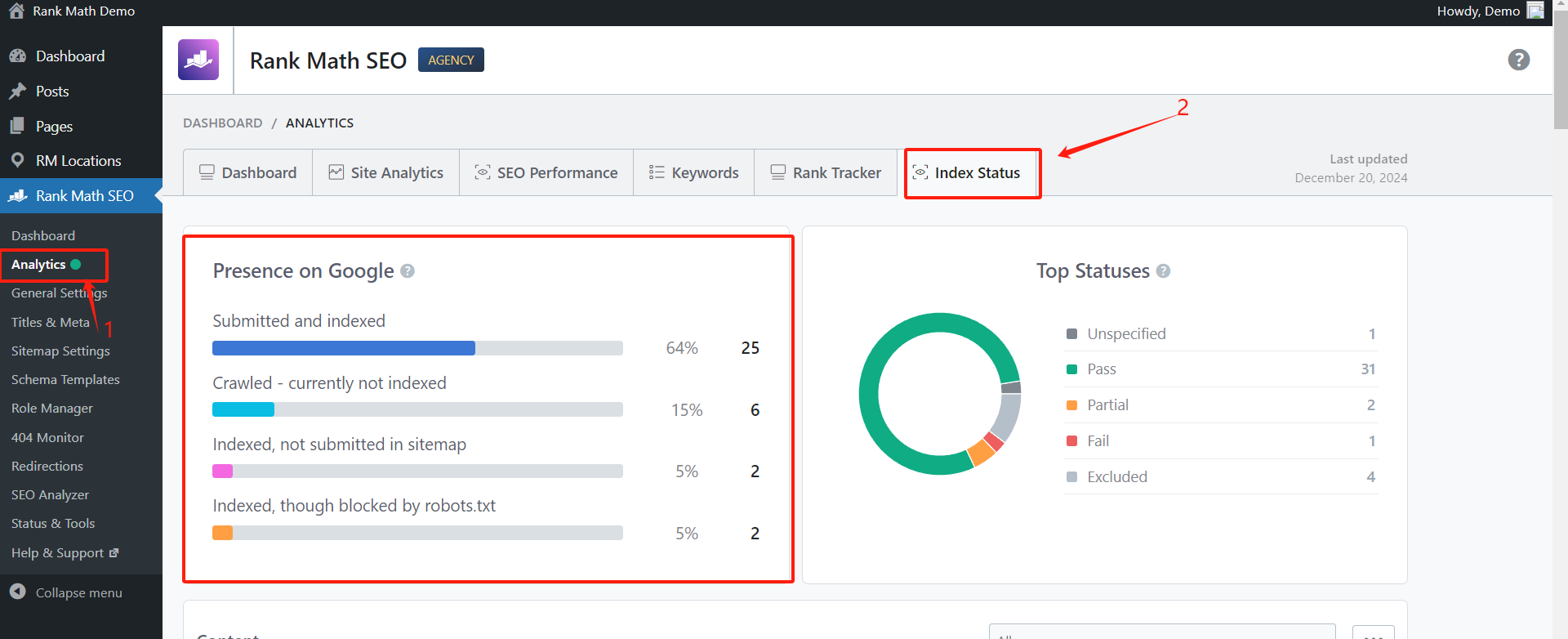Open Rank Math Dashboard submenu item

pyautogui.click(x=43, y=235)
